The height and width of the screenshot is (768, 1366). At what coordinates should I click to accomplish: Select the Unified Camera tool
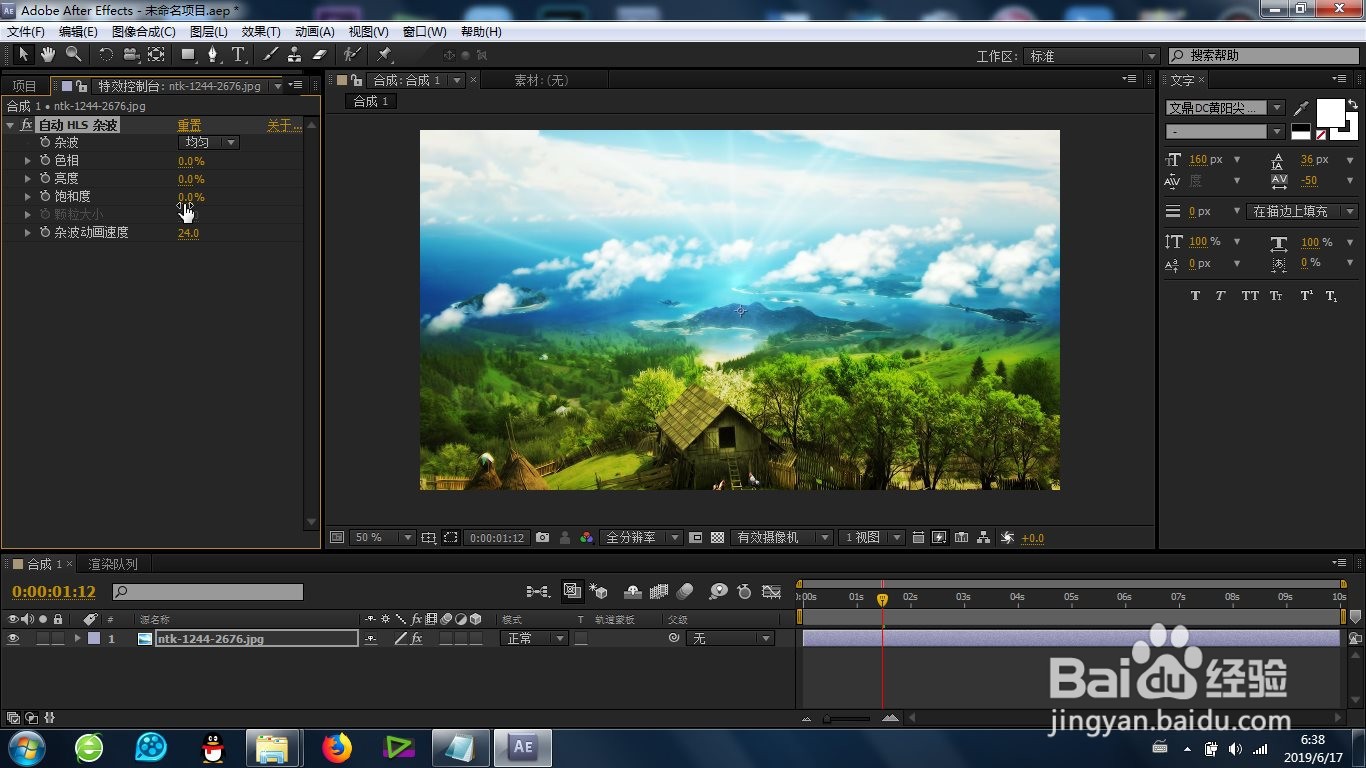tap(131, 55)
